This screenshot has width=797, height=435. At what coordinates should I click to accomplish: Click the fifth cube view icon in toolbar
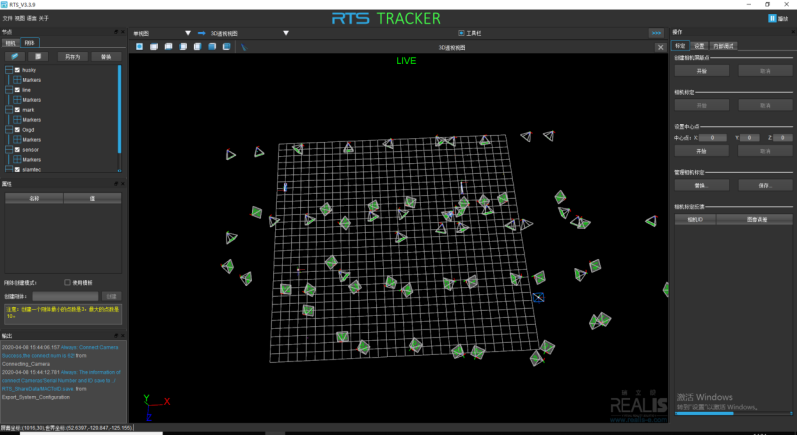pos(197,47)
